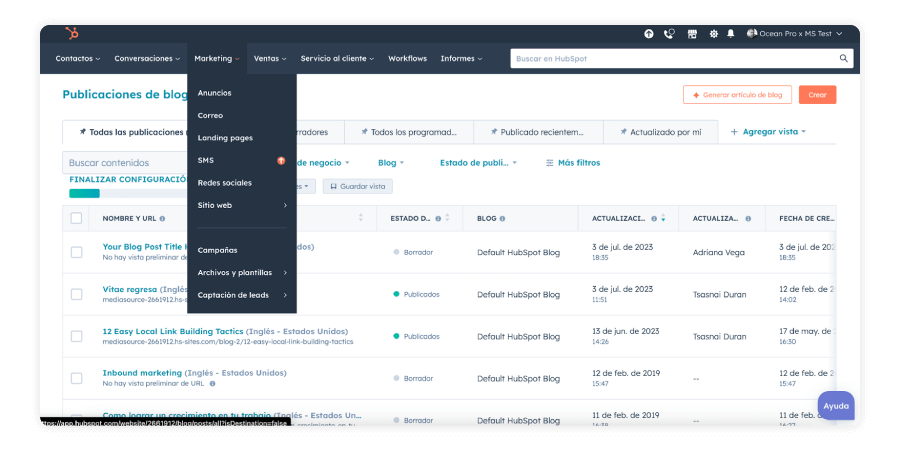Click Generar artículo de blog button
900x451 pixels.
point(737,95)
